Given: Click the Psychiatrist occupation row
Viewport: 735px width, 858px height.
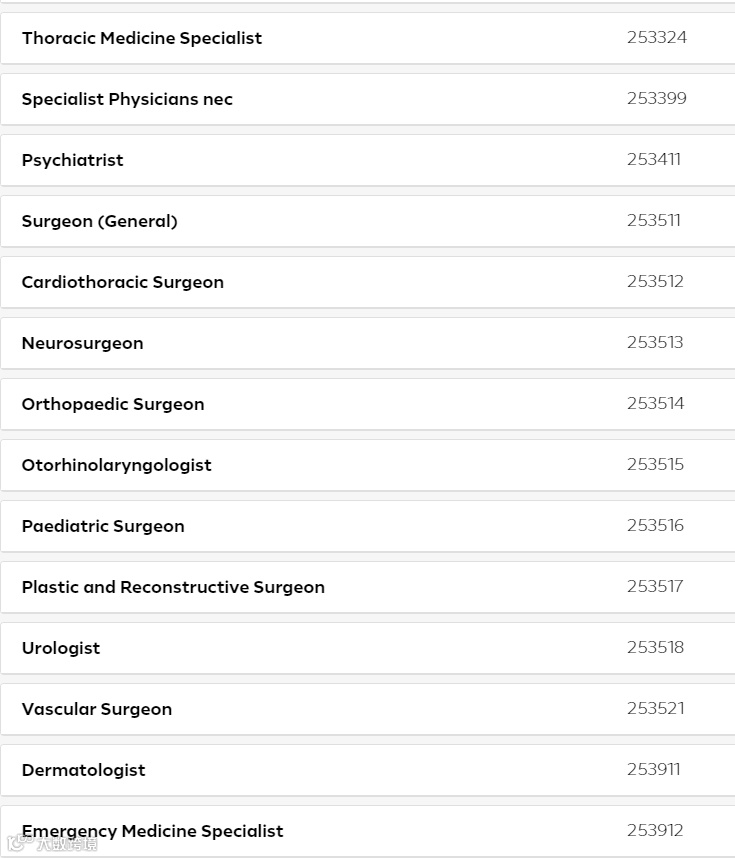Looking at the screenshot, I should 73,160.
